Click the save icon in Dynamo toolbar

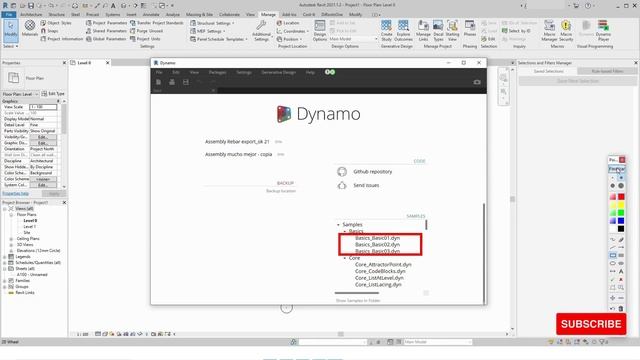pos(186,82)
